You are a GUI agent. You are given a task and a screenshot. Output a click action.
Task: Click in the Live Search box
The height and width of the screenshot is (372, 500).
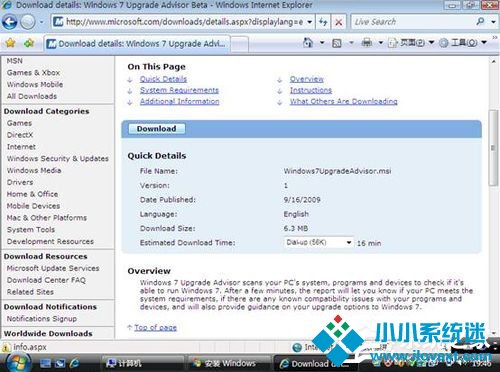click(413, 22)
